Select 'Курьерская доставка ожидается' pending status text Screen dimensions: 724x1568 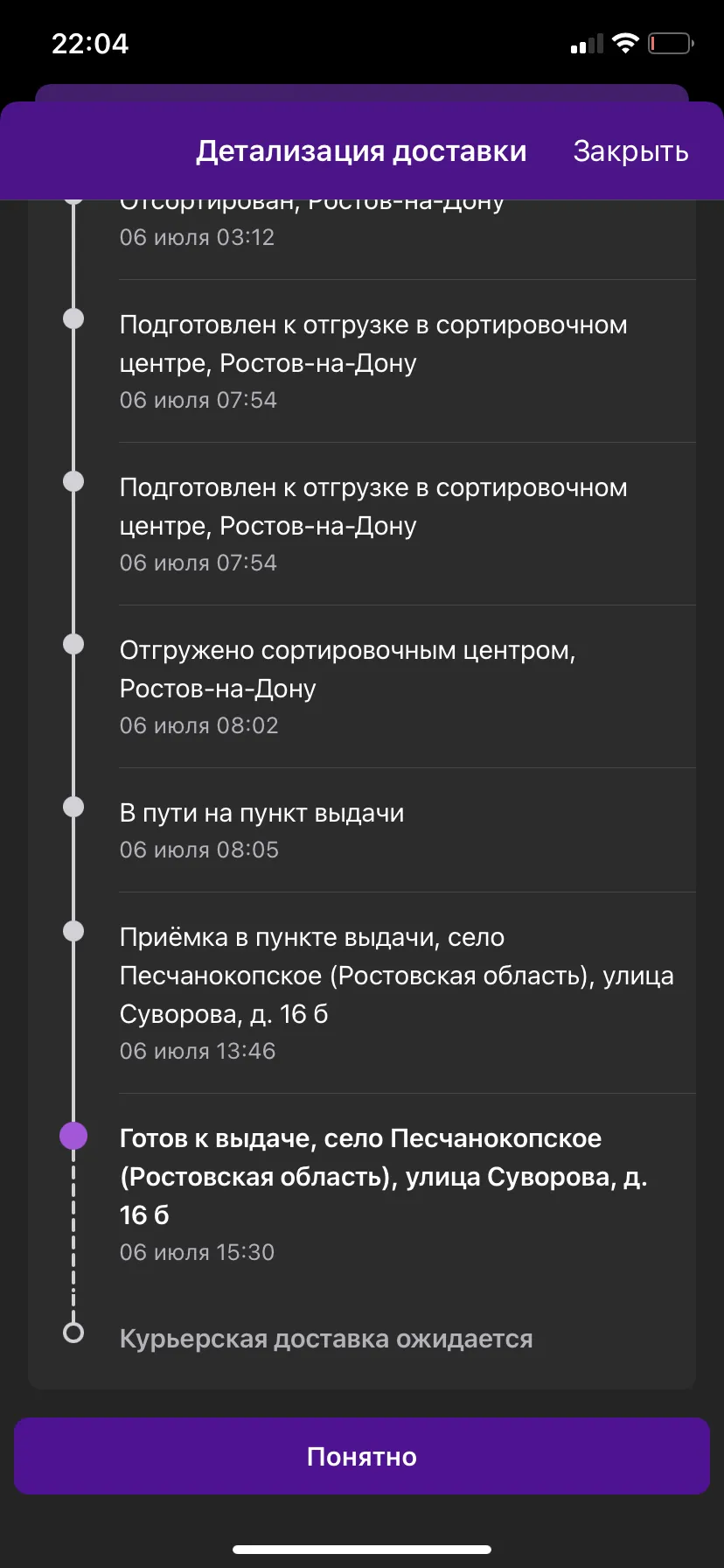(x=326, y=1340)
